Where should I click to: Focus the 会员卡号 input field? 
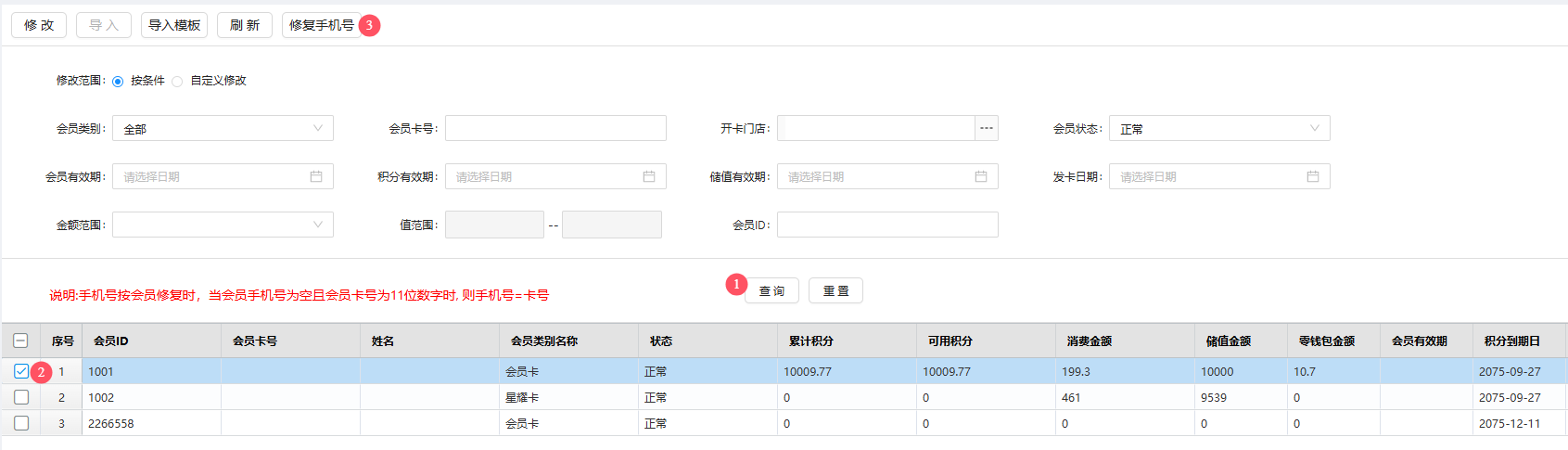[555, 128]
